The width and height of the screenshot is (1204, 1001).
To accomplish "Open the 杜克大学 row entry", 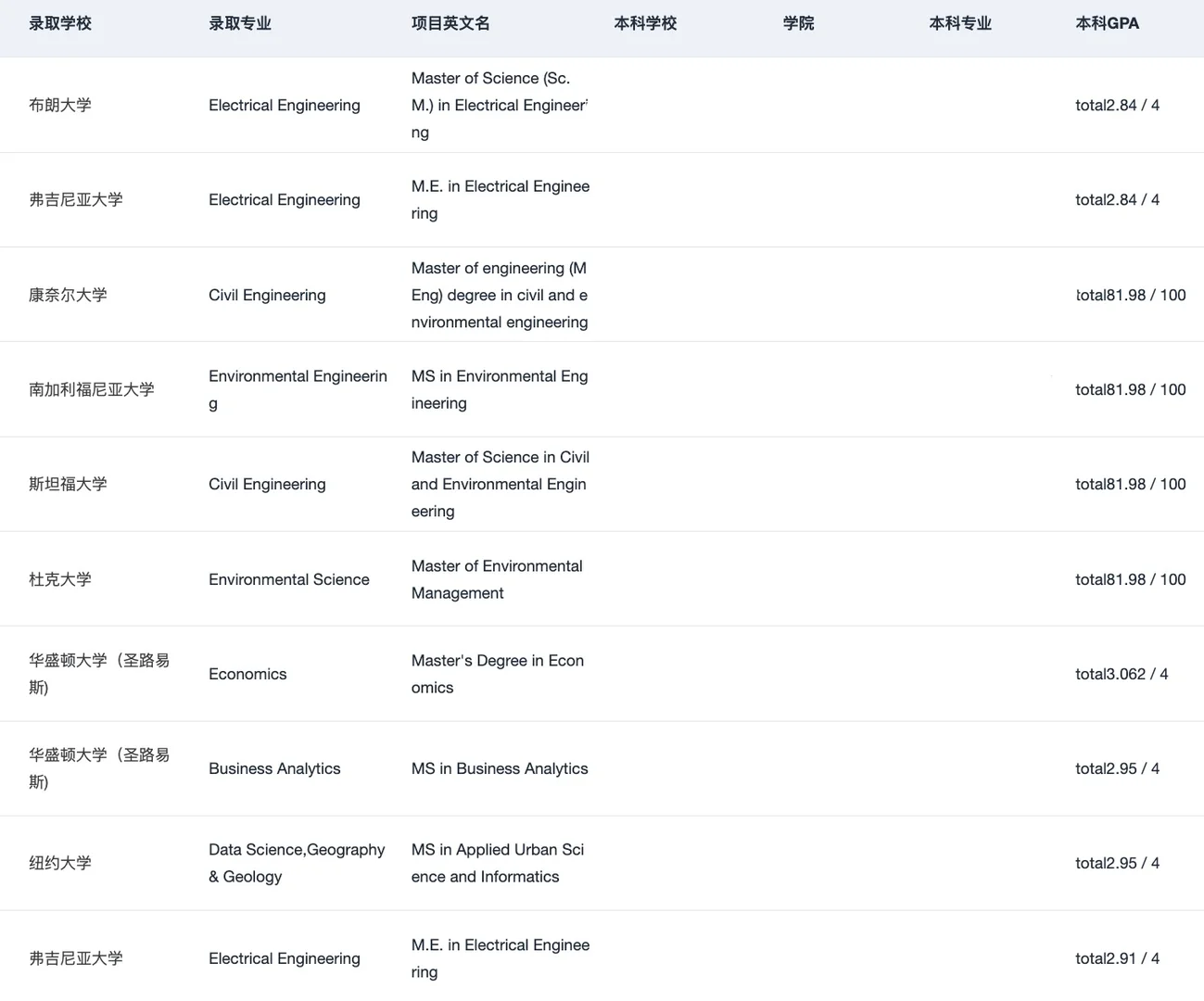I will (60, 579).
